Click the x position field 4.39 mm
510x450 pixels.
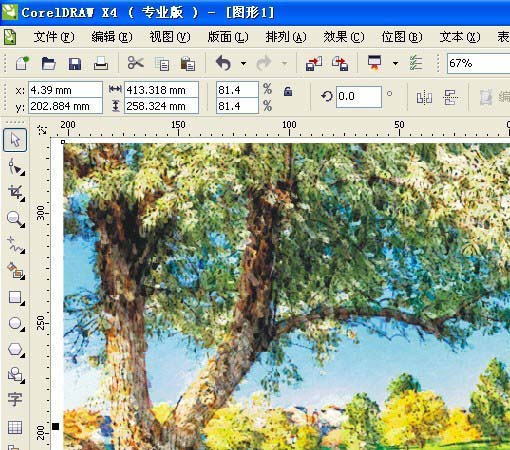point(65,90)
